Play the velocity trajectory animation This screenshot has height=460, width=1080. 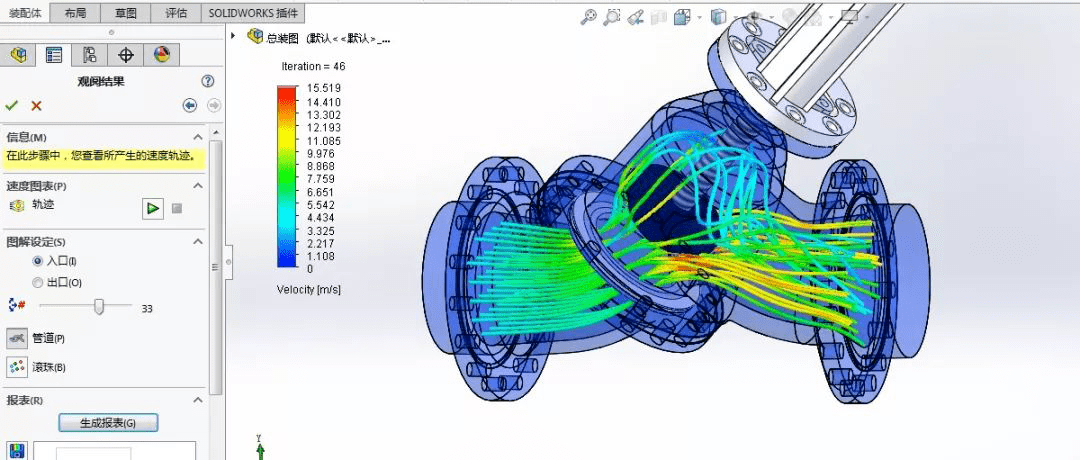(152, 208)
